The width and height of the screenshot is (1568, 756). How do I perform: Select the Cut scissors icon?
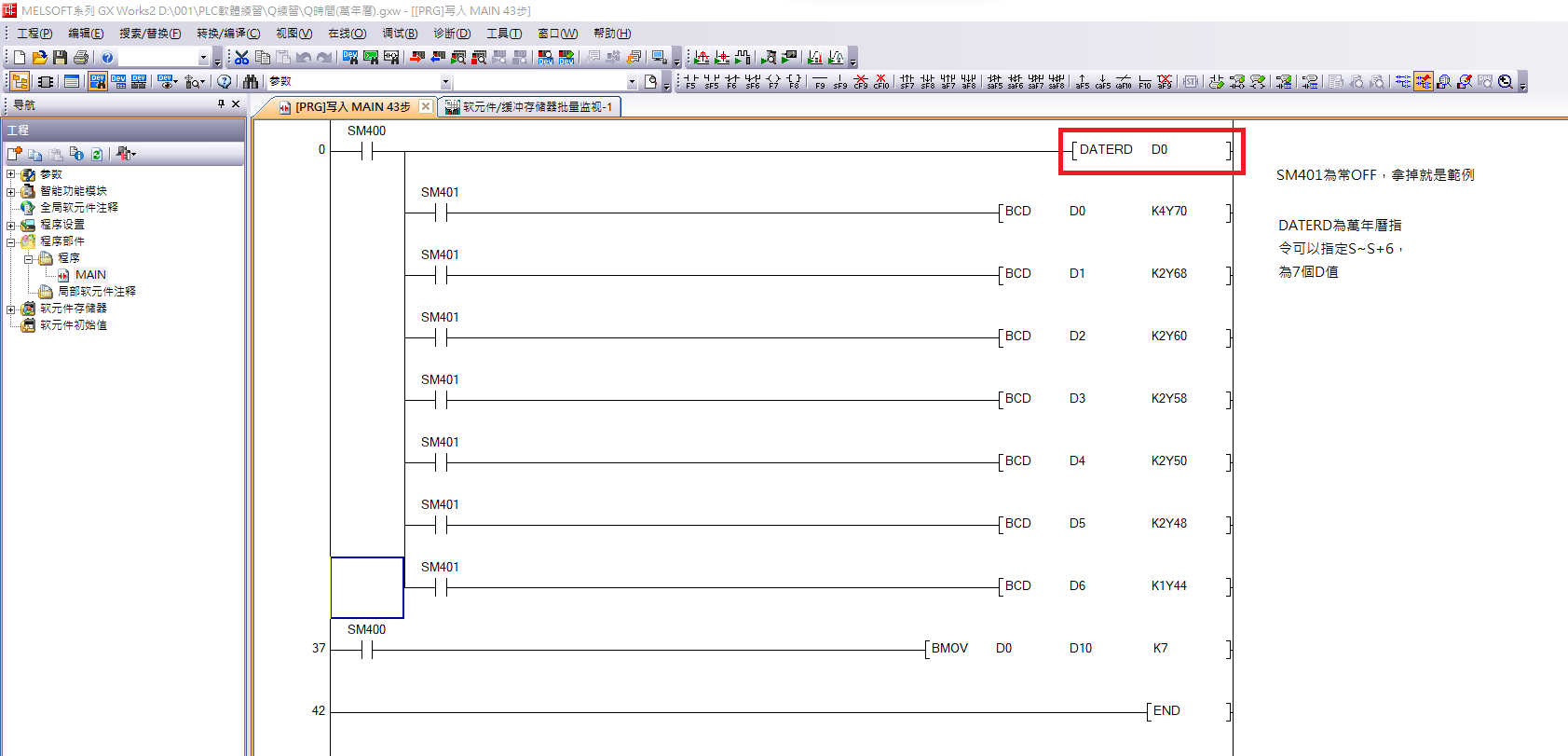tap(242, 58)
